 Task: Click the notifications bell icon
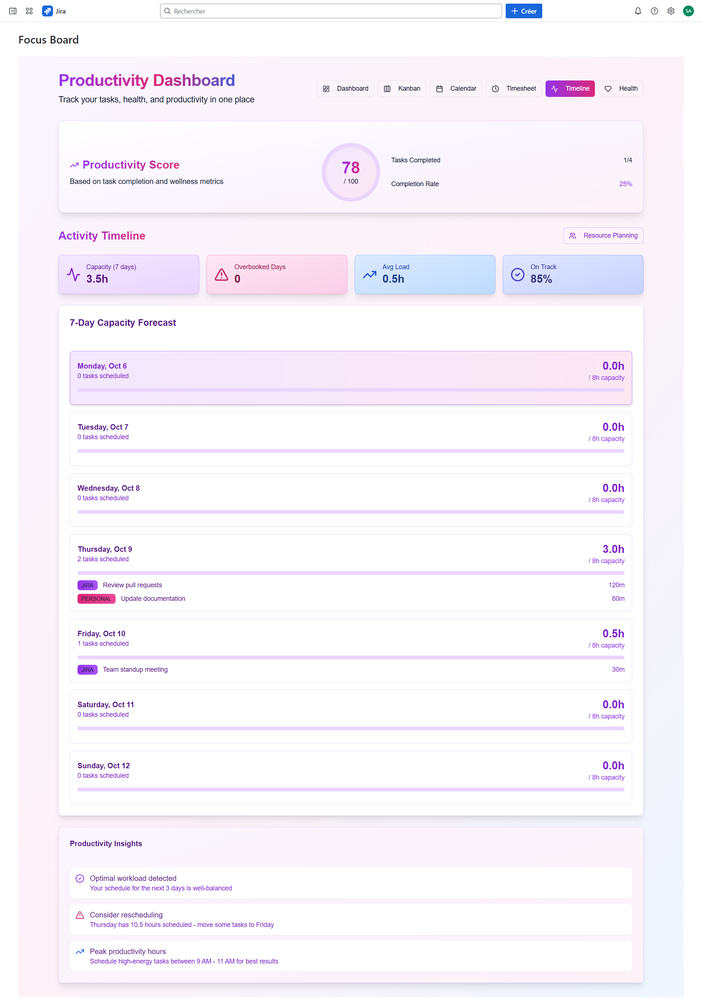coord(638,11)
